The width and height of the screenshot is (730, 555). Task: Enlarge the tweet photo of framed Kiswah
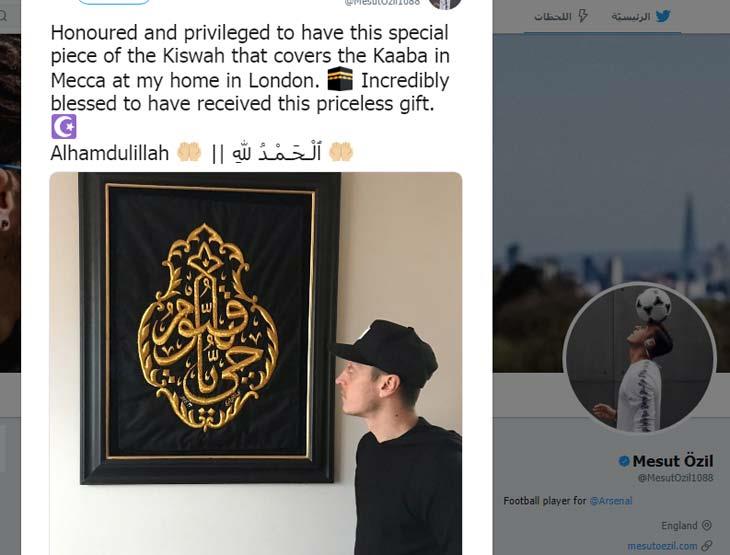coord(256,362)
